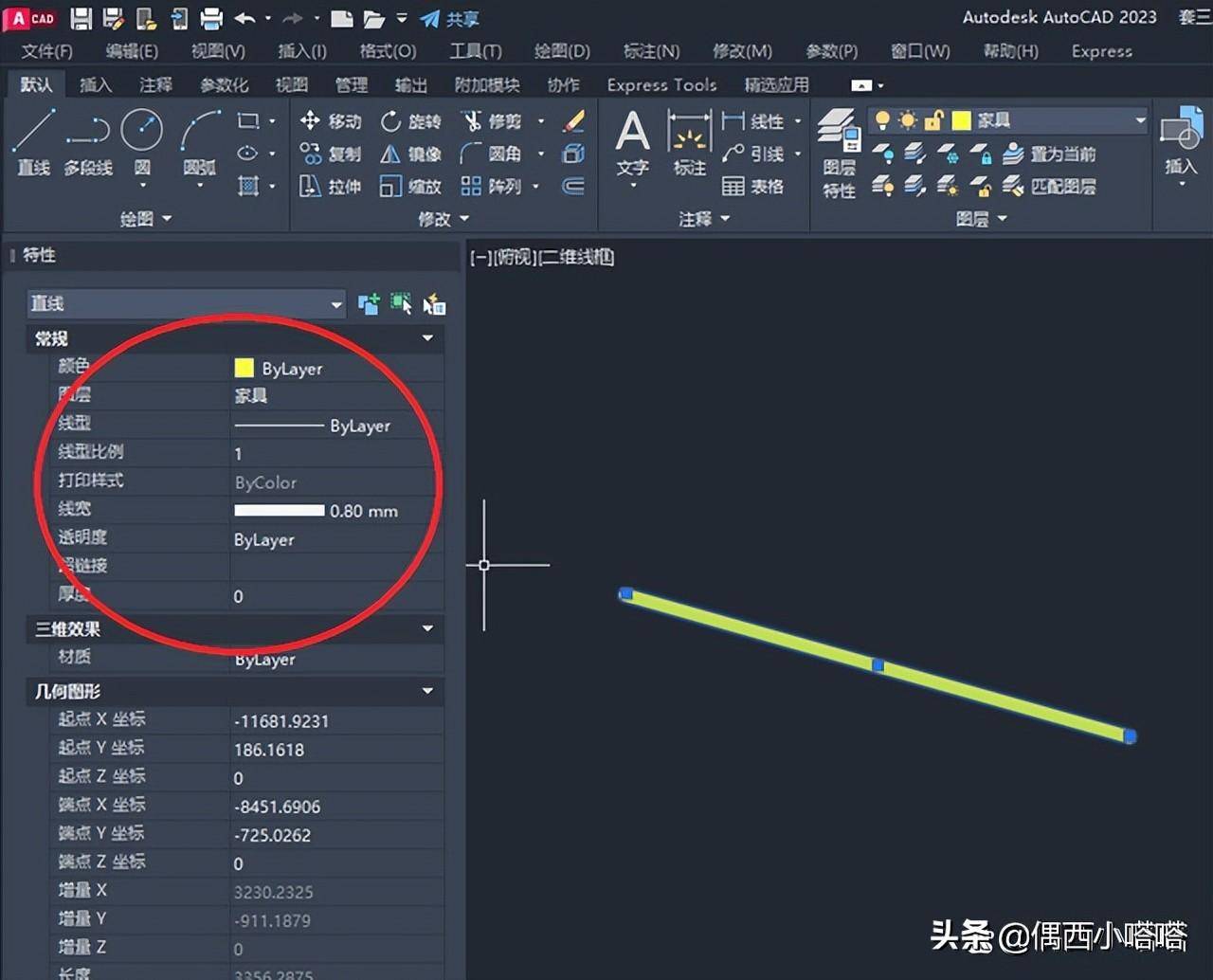Open the 编辑(E) menu
The image size is (1213, 980).
tap(132, 51)
